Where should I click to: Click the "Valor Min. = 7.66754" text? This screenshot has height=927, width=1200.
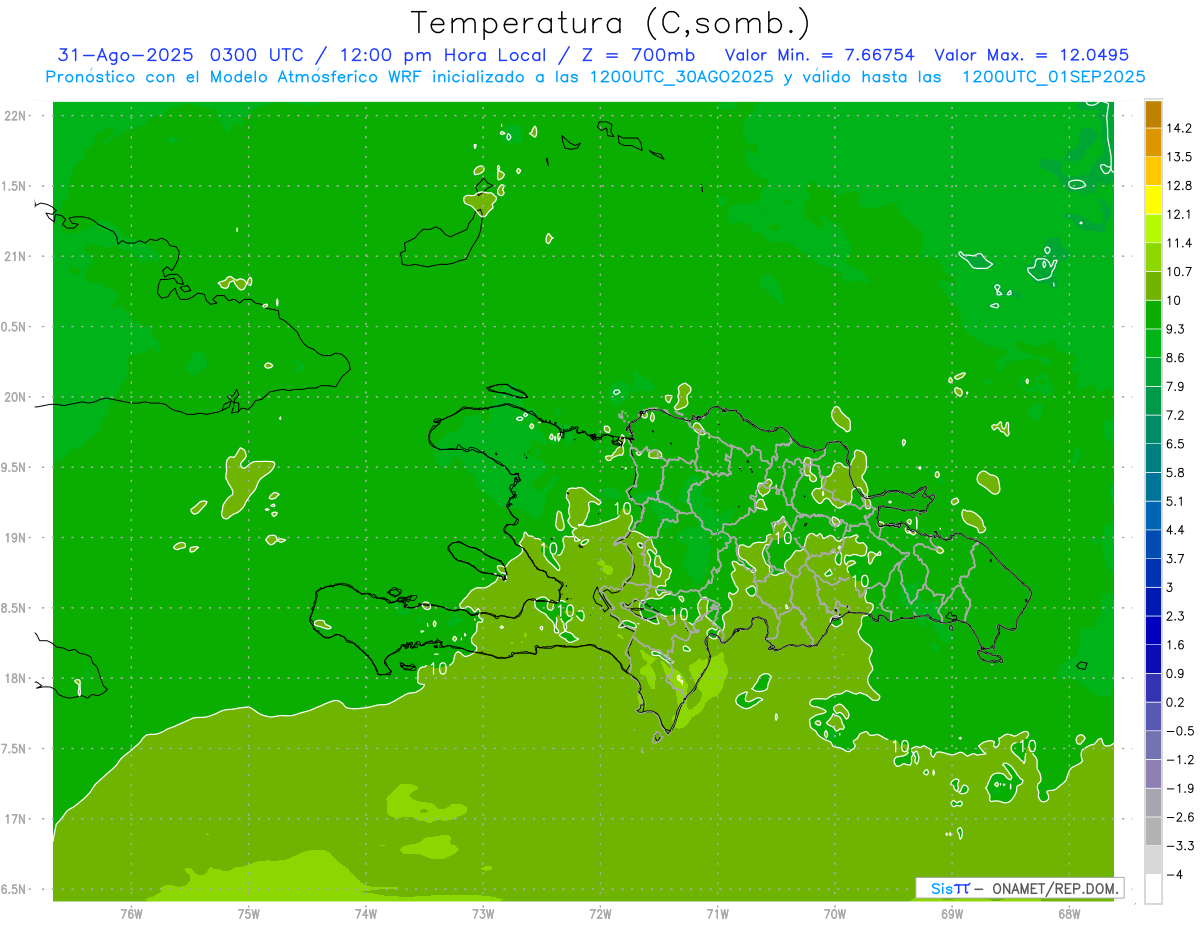click(820, 55)
